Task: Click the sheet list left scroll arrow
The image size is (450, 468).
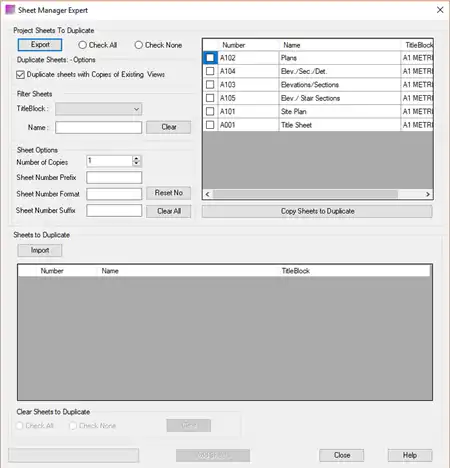Action: [x=208, y=194]
